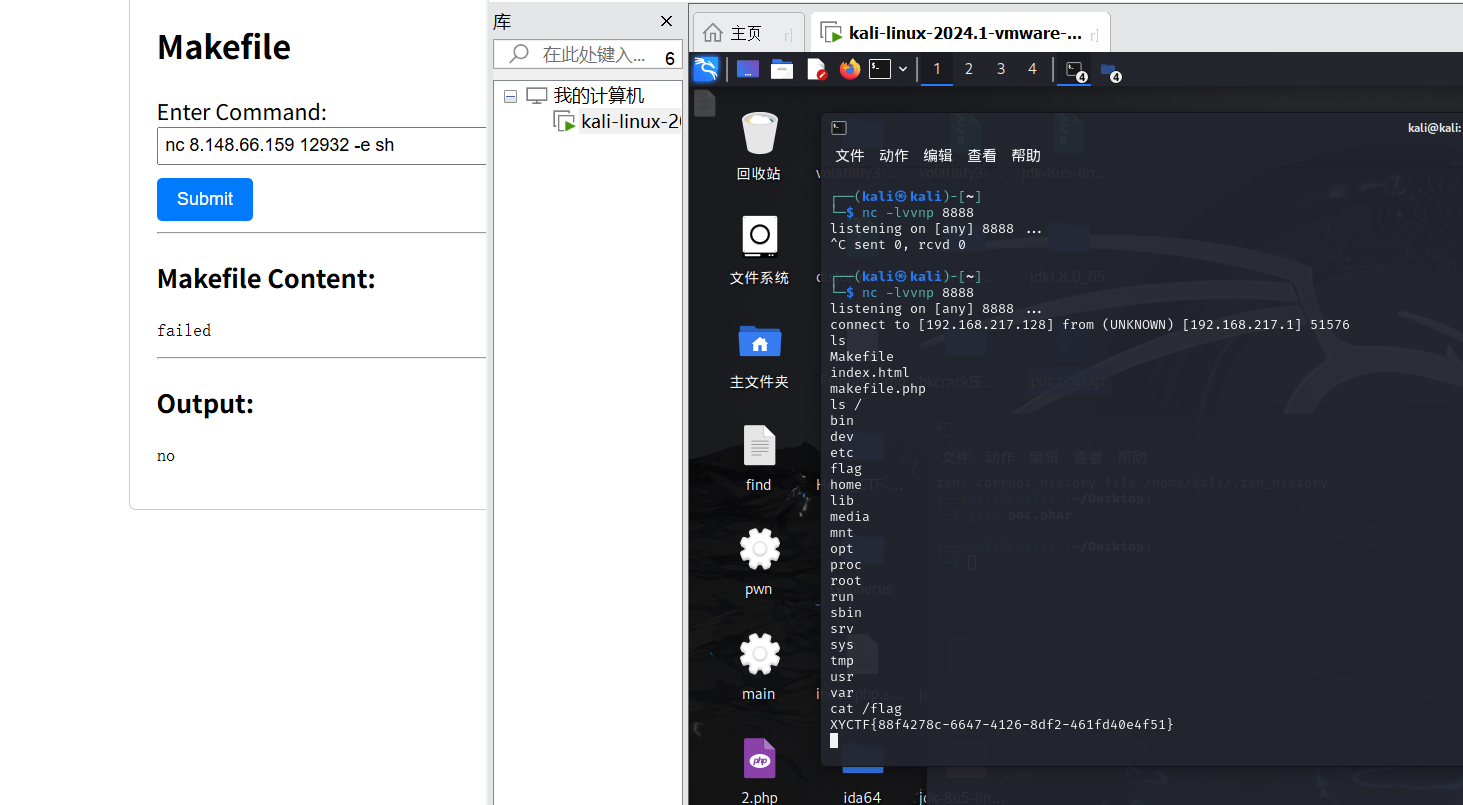The image size is (1463, 805).
Task: Switch to workspace 4
Action: point(1033,69)
